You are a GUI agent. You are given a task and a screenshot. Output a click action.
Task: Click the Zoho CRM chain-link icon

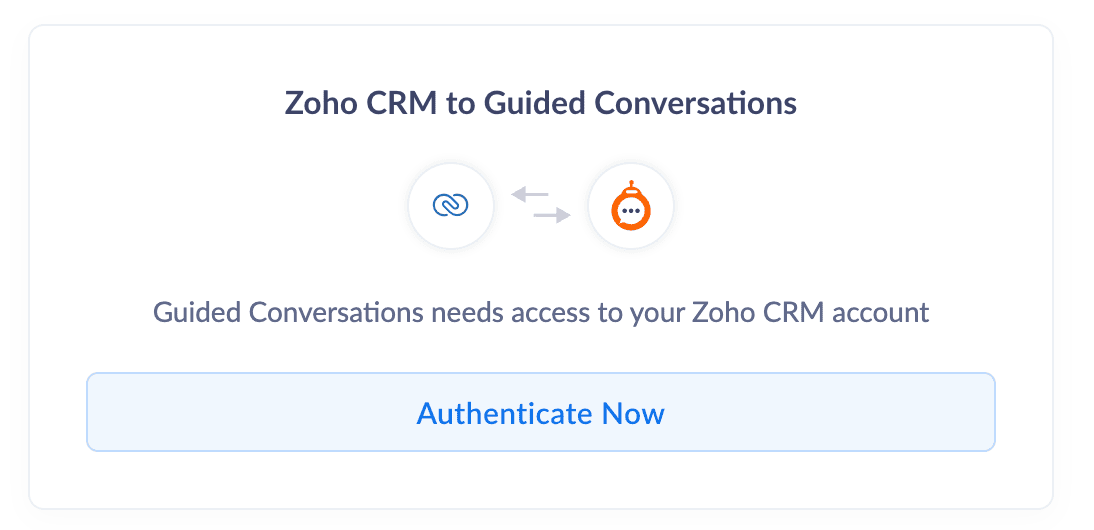450,206
